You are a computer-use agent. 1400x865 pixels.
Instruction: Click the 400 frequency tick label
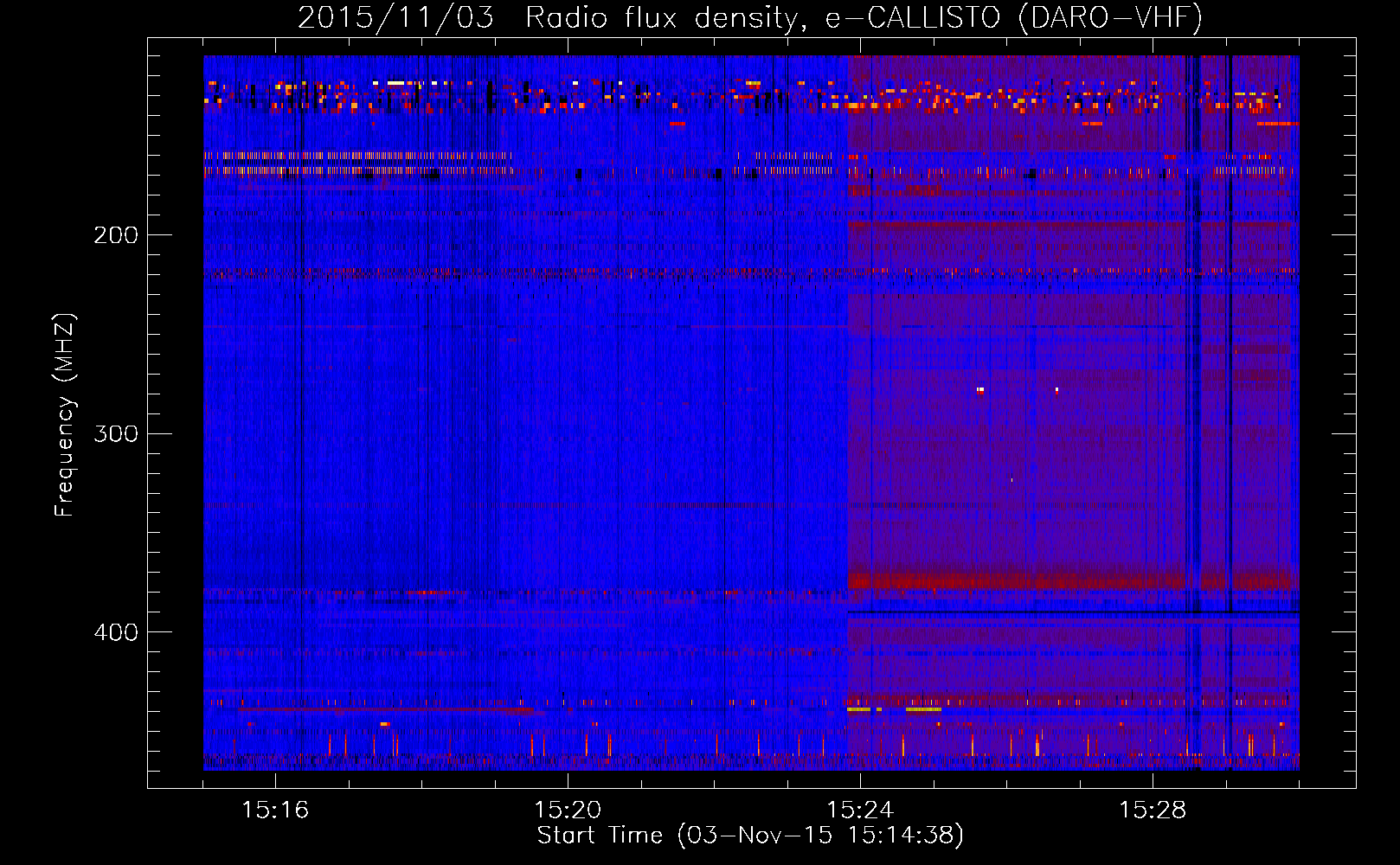click(116, 632)
